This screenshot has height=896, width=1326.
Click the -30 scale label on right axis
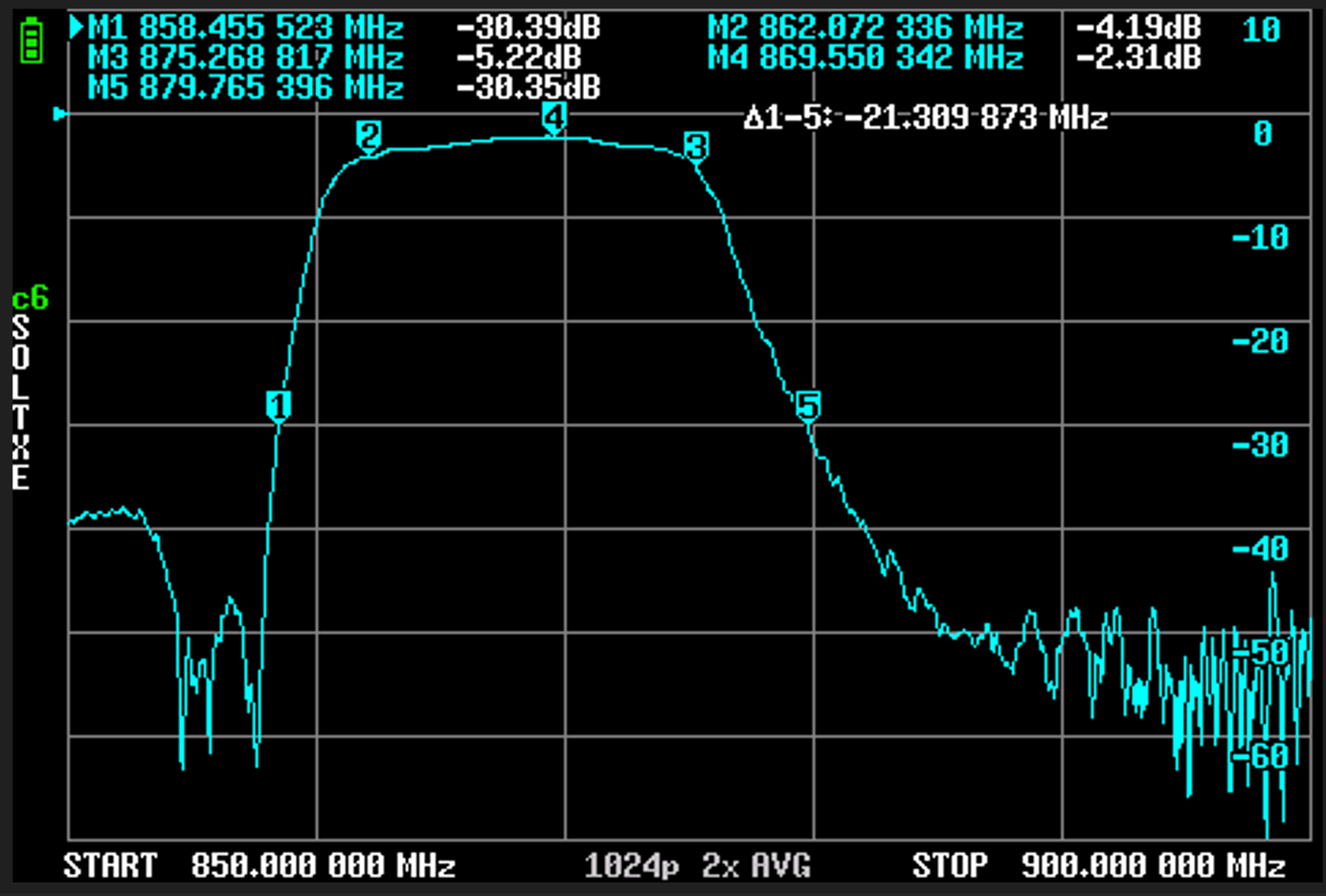[1260, 445]
